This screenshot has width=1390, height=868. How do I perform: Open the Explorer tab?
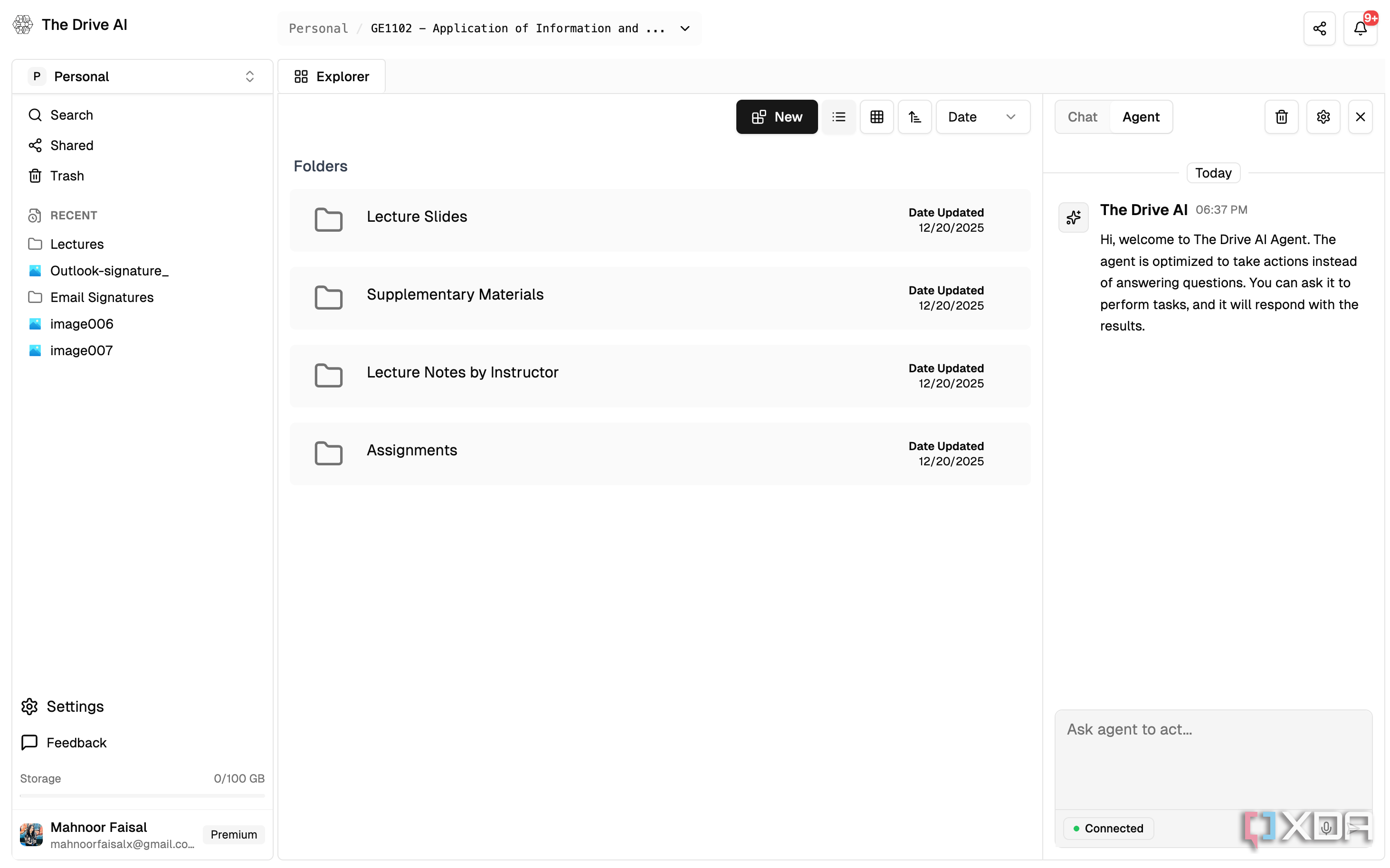332,76
